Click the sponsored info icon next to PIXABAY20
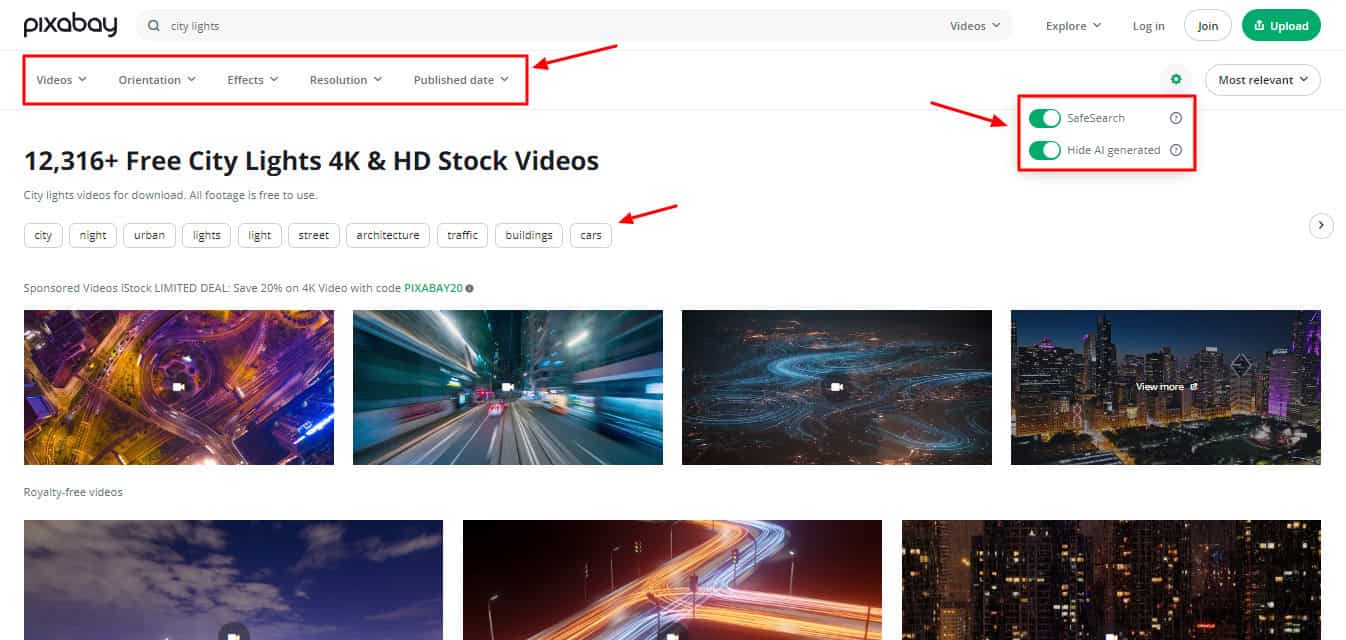1346x640 pixels. [x=470, y=288]
